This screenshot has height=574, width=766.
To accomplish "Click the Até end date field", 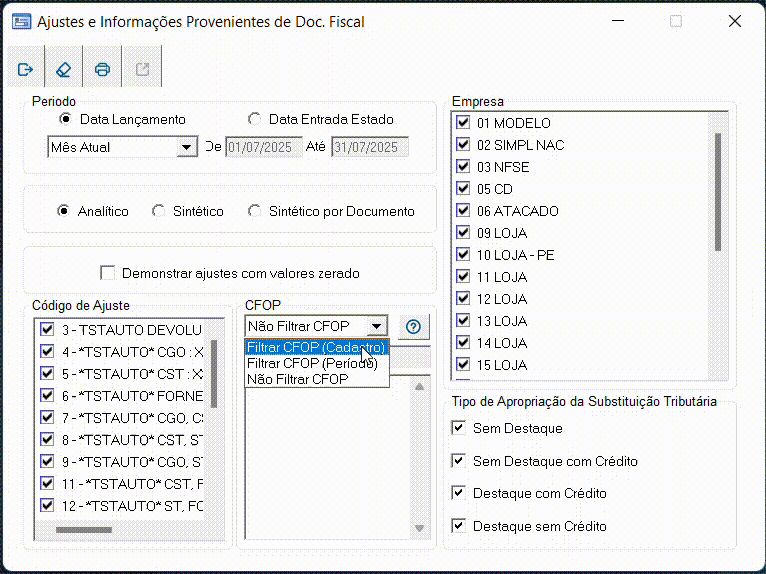I will point(370,147).
